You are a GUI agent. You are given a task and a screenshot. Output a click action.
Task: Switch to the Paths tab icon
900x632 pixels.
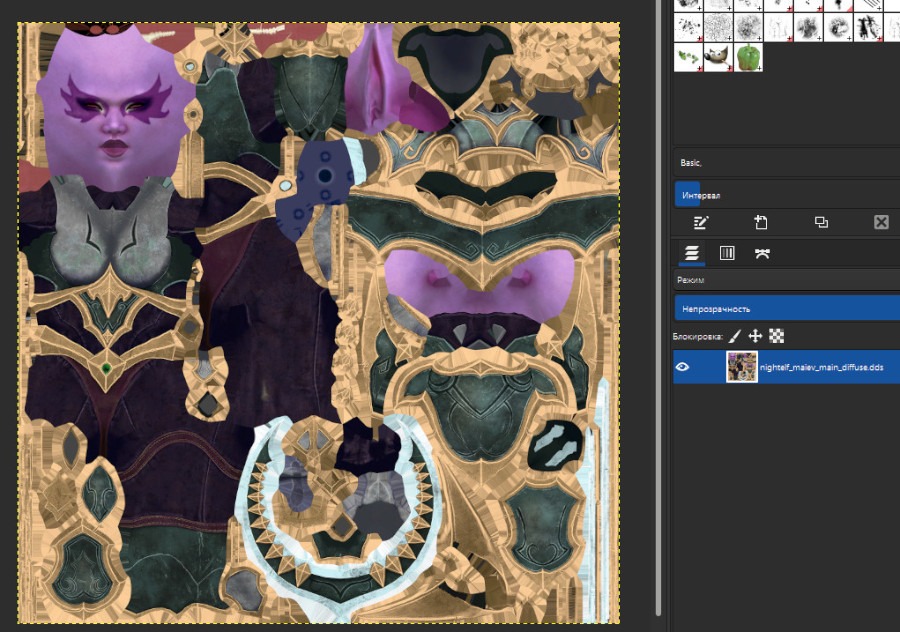[x=762, y=253]
